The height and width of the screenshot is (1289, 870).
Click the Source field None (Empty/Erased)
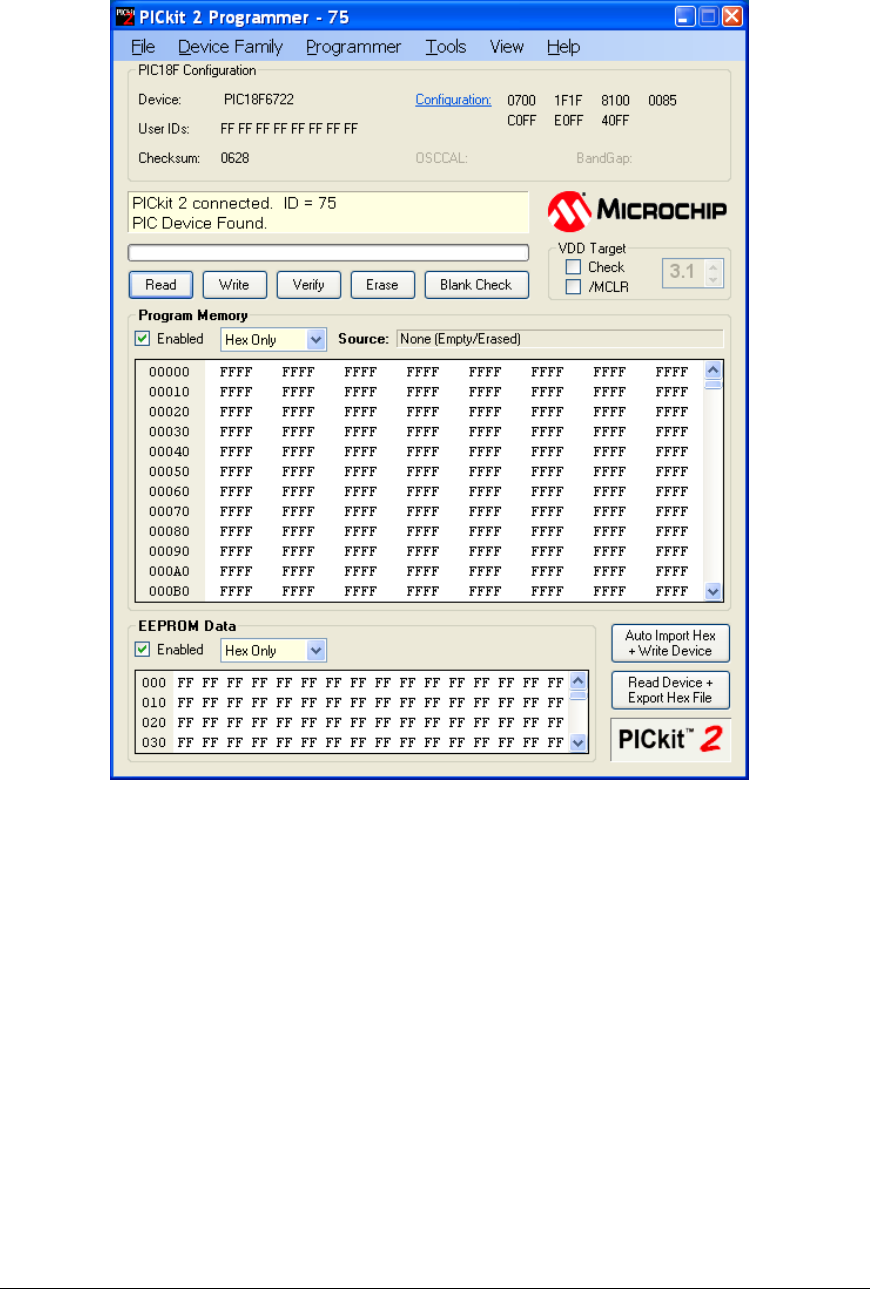pos(560,339)
